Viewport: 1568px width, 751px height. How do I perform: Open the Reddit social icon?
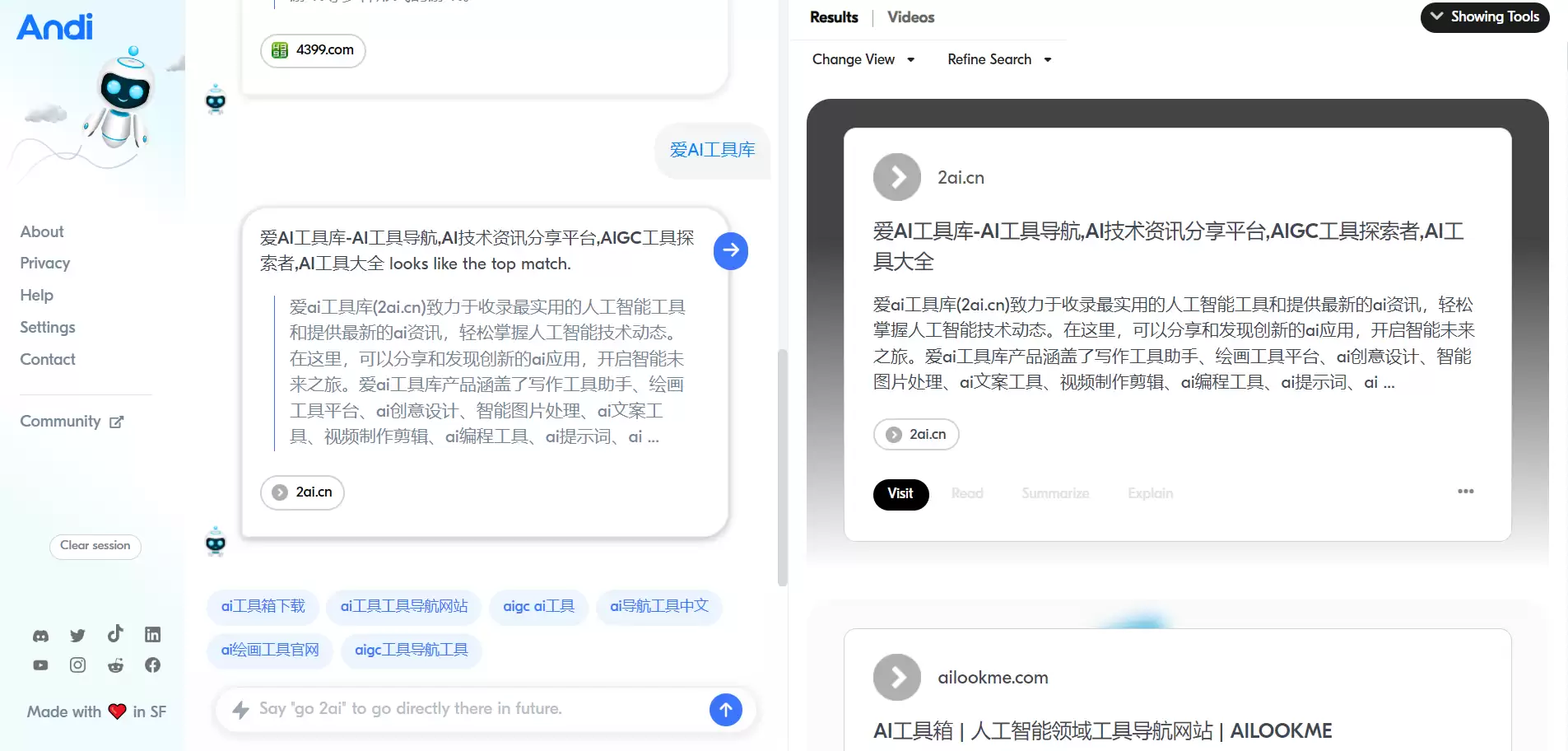115,665
